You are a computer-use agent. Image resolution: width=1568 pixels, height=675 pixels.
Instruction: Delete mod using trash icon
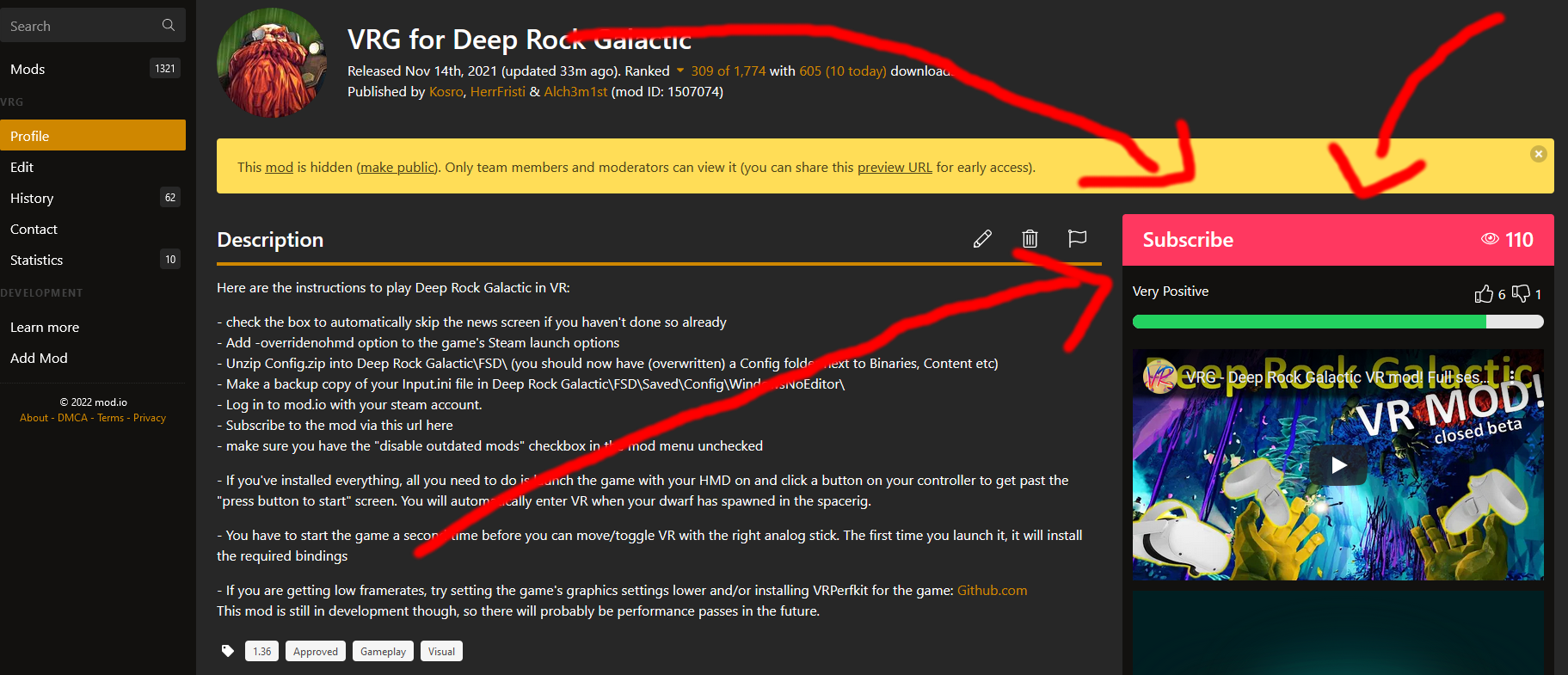[x=1030, y=239]
